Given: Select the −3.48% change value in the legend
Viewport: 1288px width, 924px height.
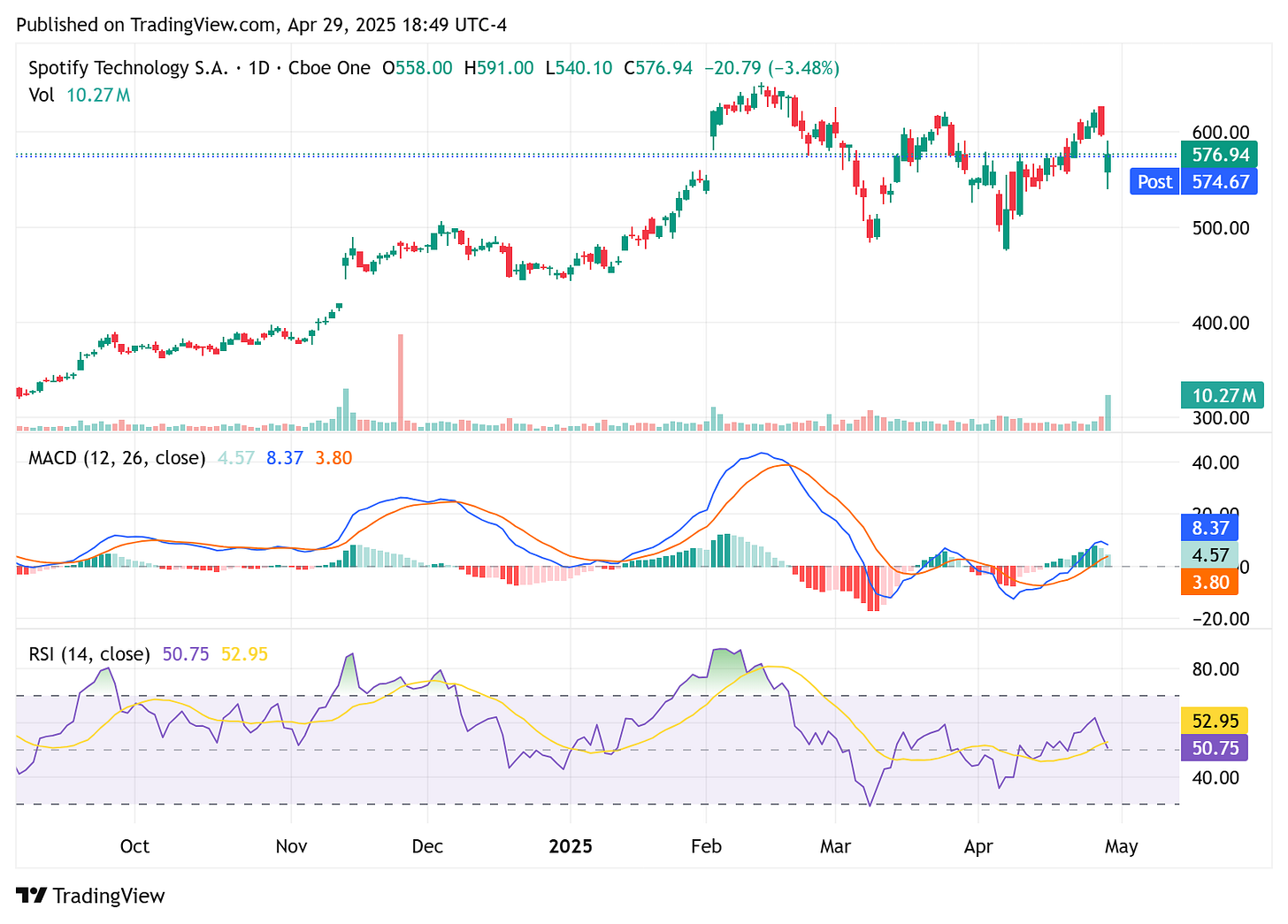Looking at the screenshot, I should 803,67.
